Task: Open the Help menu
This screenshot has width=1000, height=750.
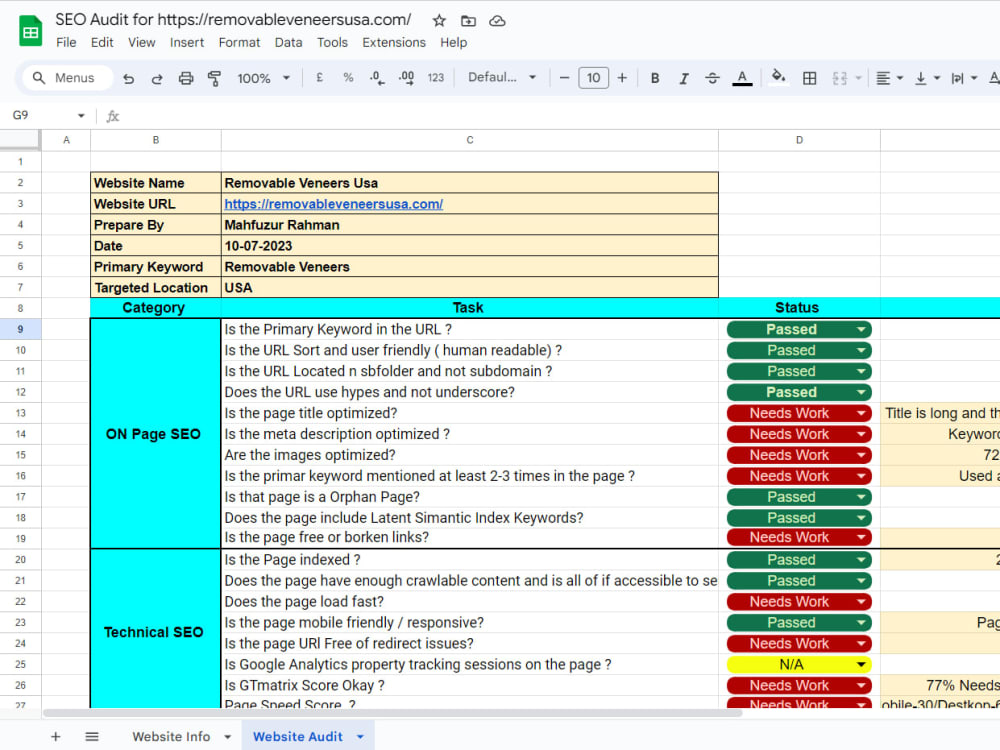Action: point(453,43)
